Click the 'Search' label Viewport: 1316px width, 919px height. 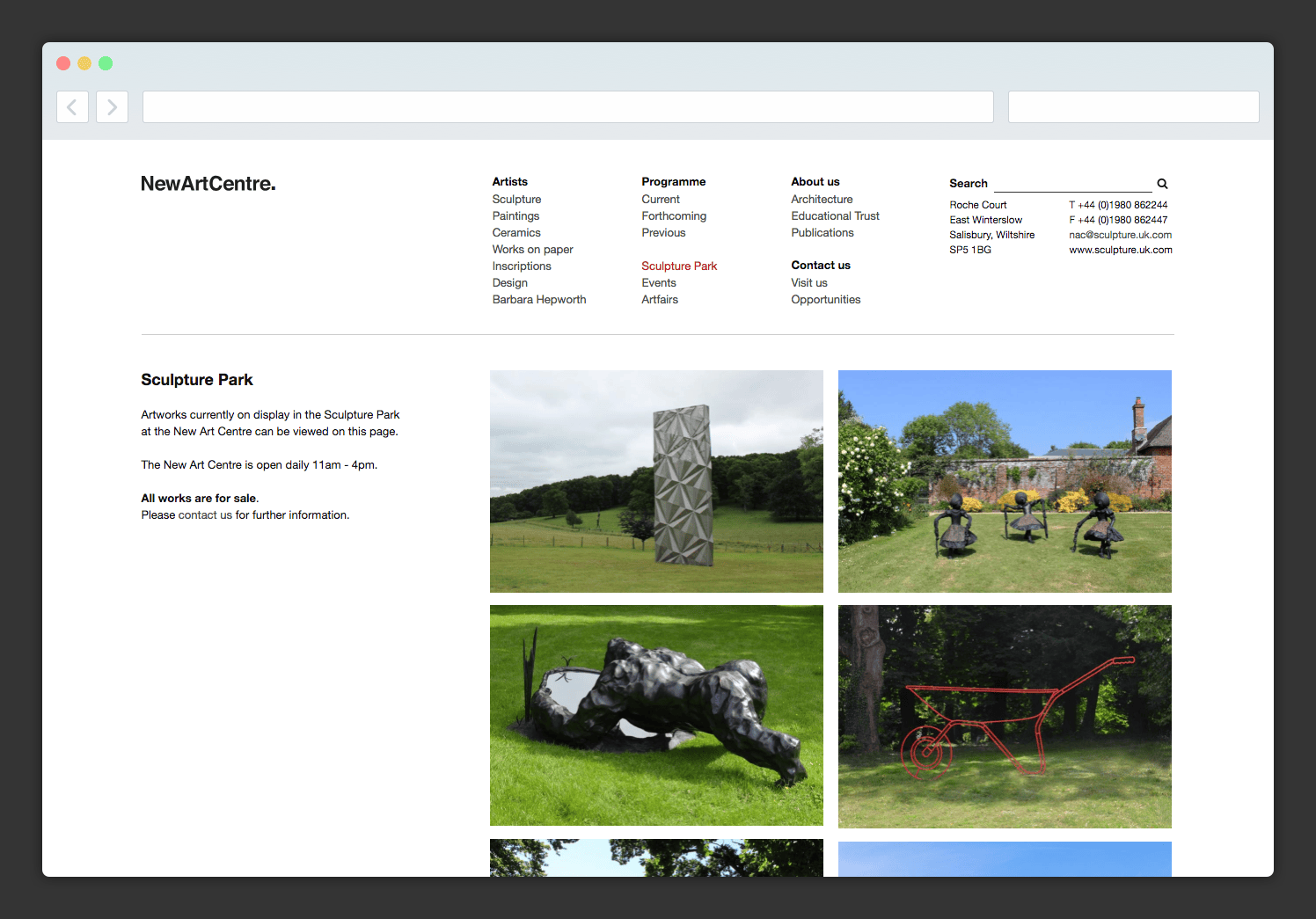(x=969, y=184)
